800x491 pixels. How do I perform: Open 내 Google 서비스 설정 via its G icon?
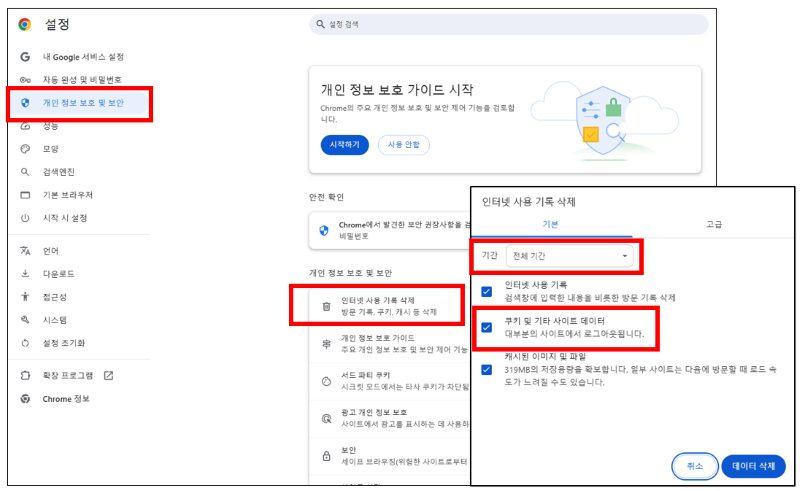25,57
